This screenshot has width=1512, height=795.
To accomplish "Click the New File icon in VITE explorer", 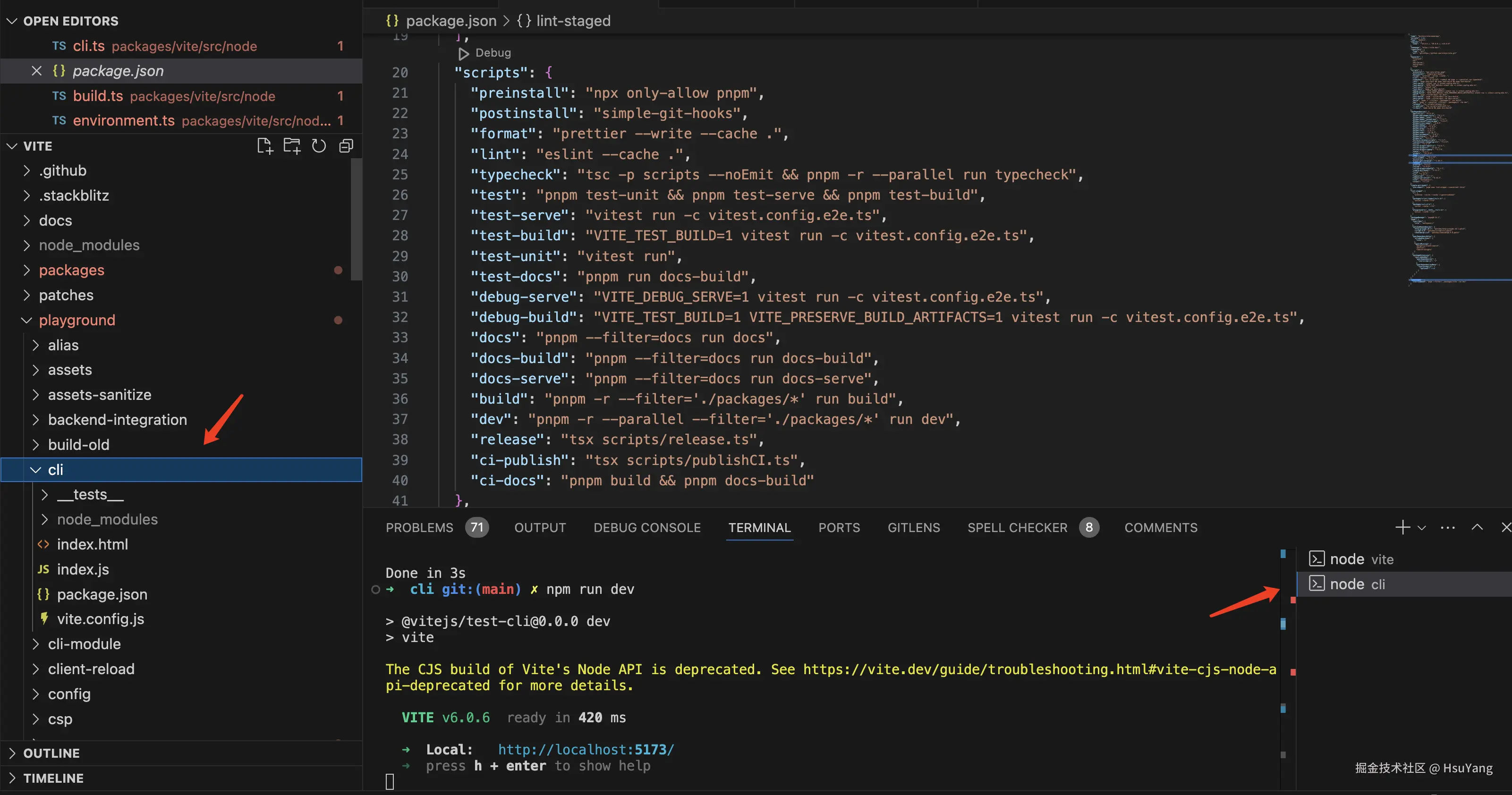I will click(265, 145).
